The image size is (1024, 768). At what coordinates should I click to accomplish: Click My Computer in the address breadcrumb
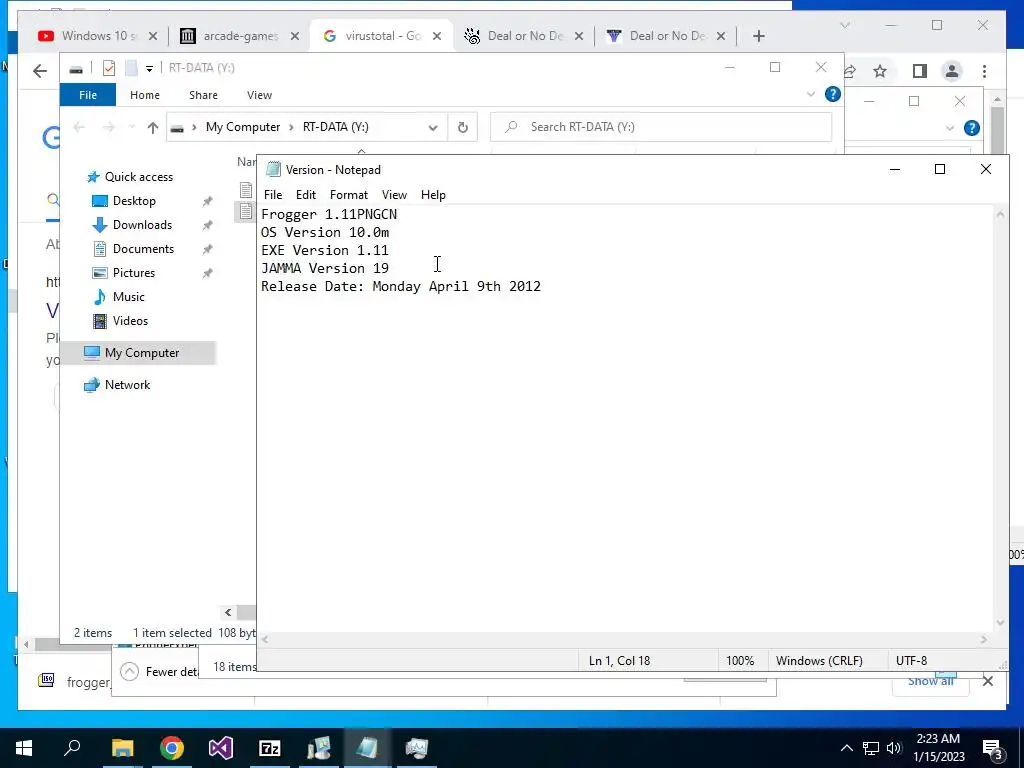pyautogui.click(x=243, y=127)
